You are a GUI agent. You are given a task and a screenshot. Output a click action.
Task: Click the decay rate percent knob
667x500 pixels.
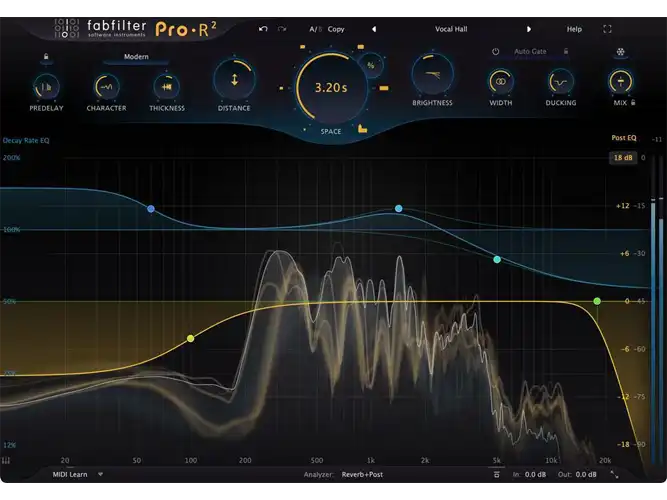pyautogui.click(x=371, y=65)
